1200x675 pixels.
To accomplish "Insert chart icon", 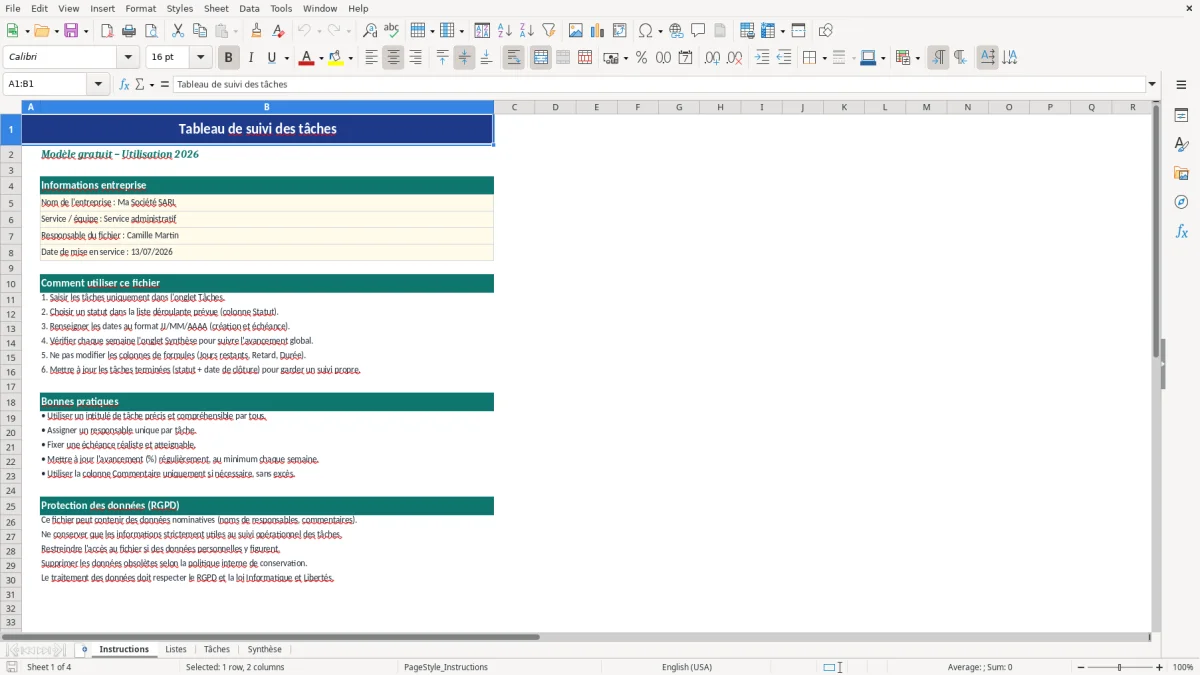I will pyautogui.click(x=598, y=31).
